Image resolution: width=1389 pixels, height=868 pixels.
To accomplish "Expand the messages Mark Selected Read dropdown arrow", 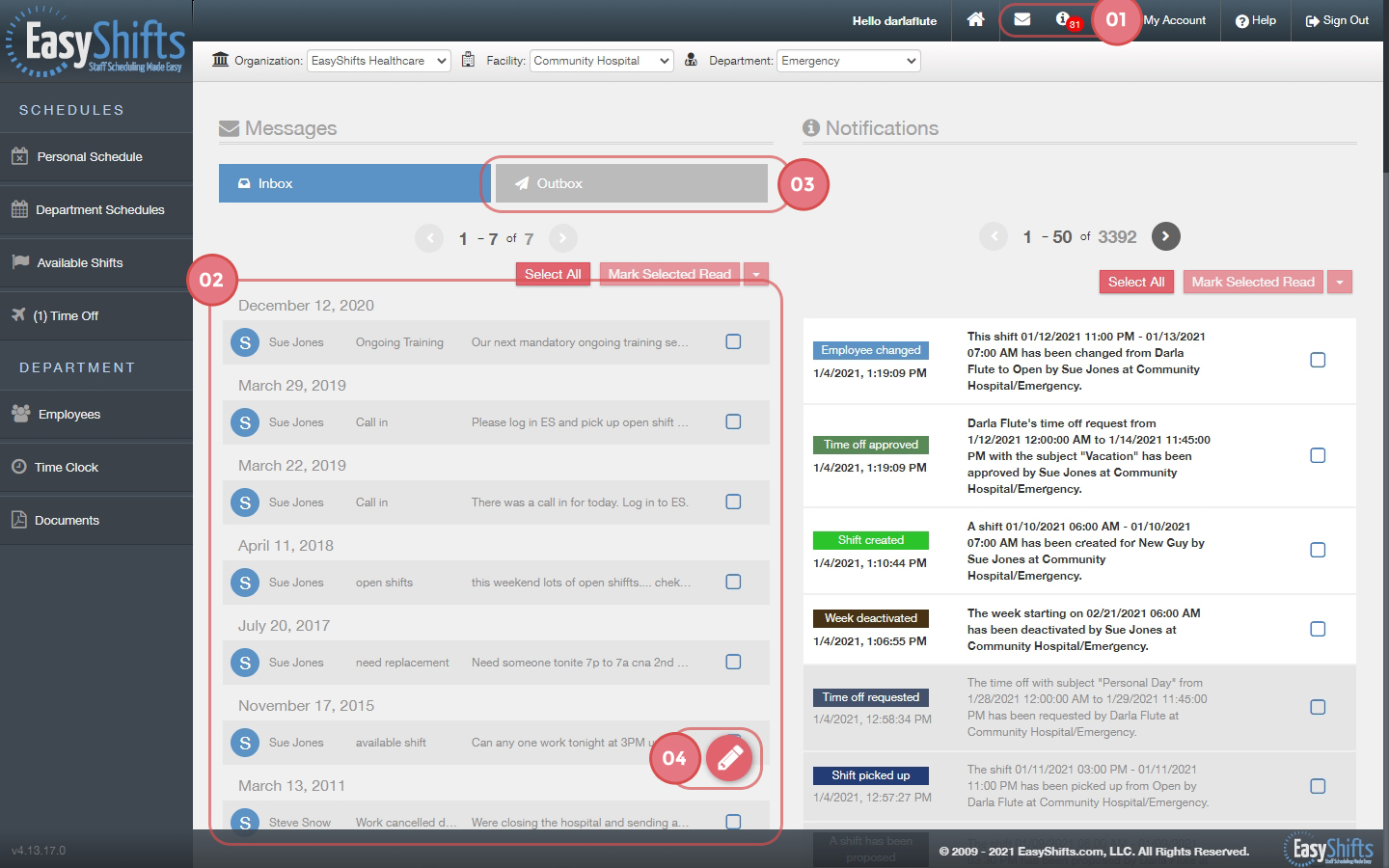I will pyautogui.click(x=756, y=274).
